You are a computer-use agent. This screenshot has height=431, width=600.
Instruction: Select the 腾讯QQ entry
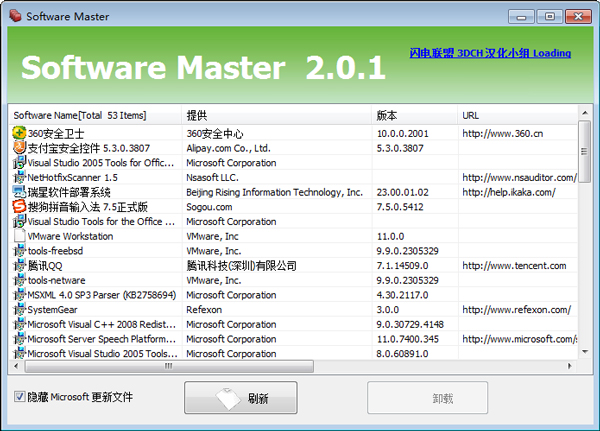pos(45,266)
